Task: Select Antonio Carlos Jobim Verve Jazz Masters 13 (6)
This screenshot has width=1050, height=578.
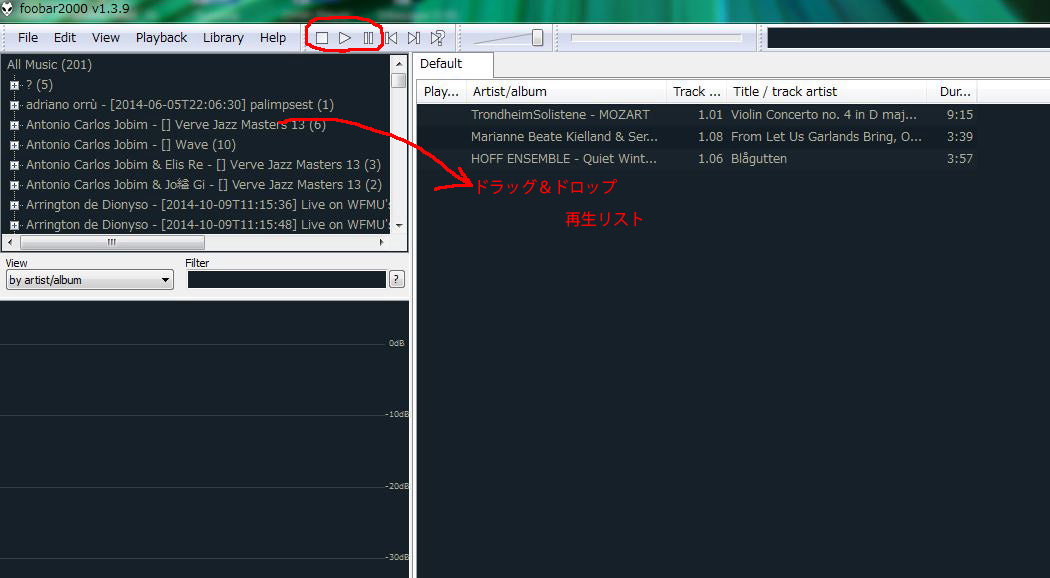Action: coord(175,125)
